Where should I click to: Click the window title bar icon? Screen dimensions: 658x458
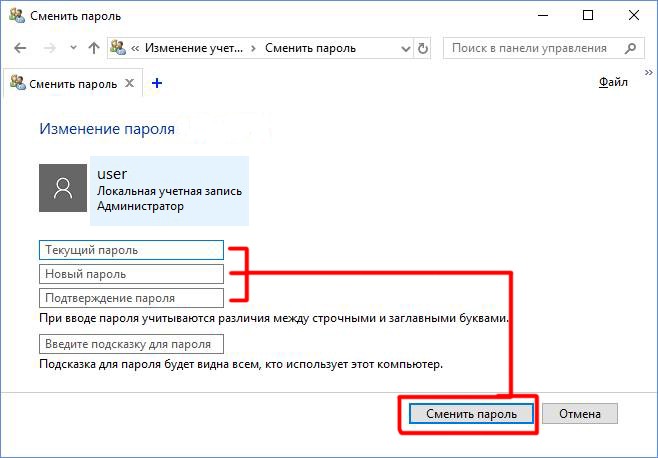[17, 15]
